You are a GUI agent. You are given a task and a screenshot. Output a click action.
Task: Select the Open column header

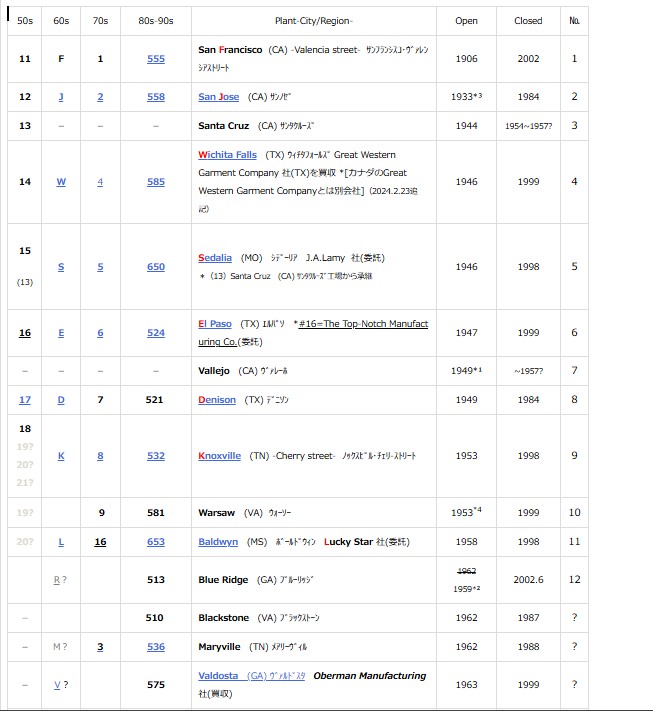[x=466, y=21]
